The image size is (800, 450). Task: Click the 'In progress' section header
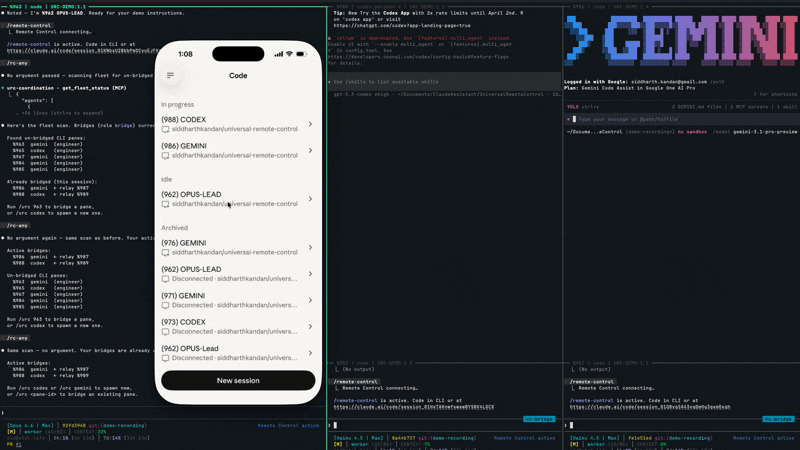(178, 105)
